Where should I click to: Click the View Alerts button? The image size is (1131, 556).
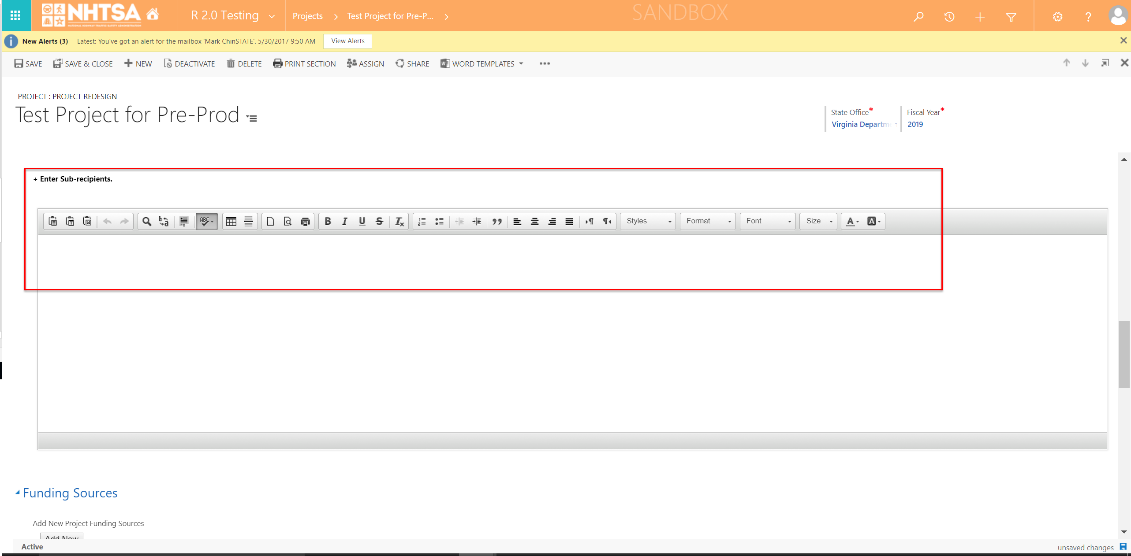click(348, 41)
